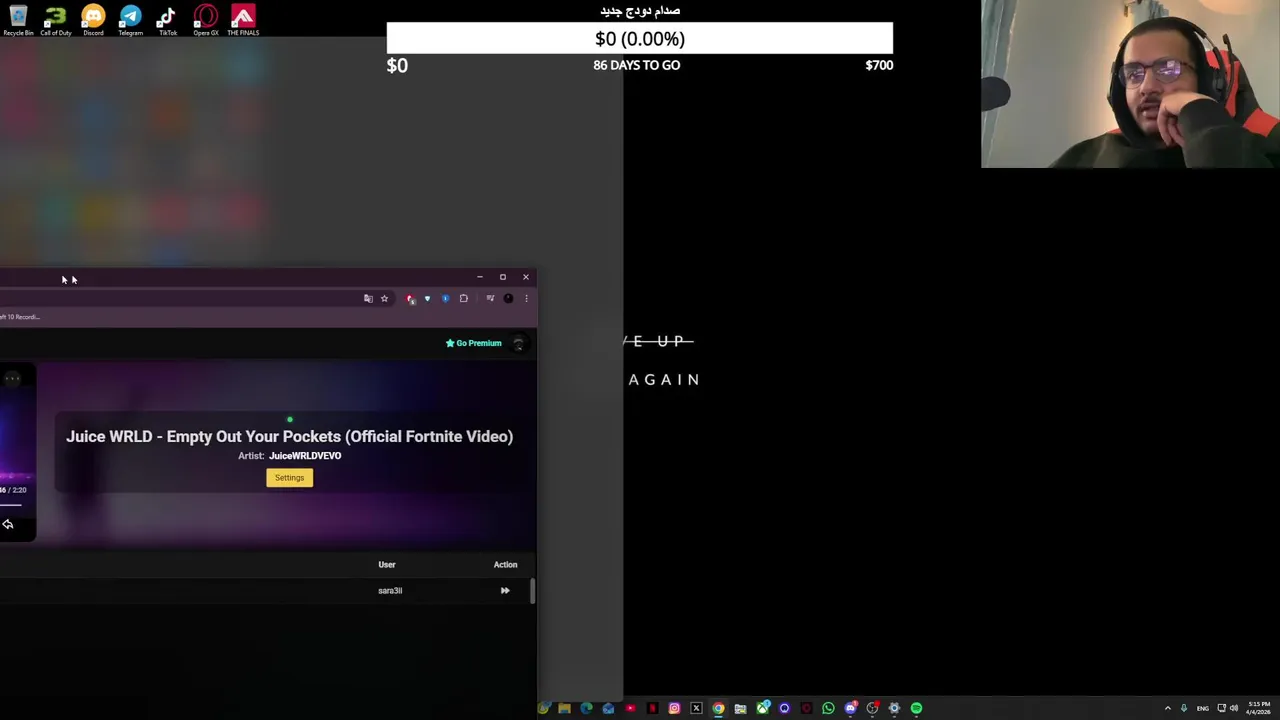The image size is (1280, 720).
Task: Click the 86 DAYS TO GO text
Action: click(637, 65)
